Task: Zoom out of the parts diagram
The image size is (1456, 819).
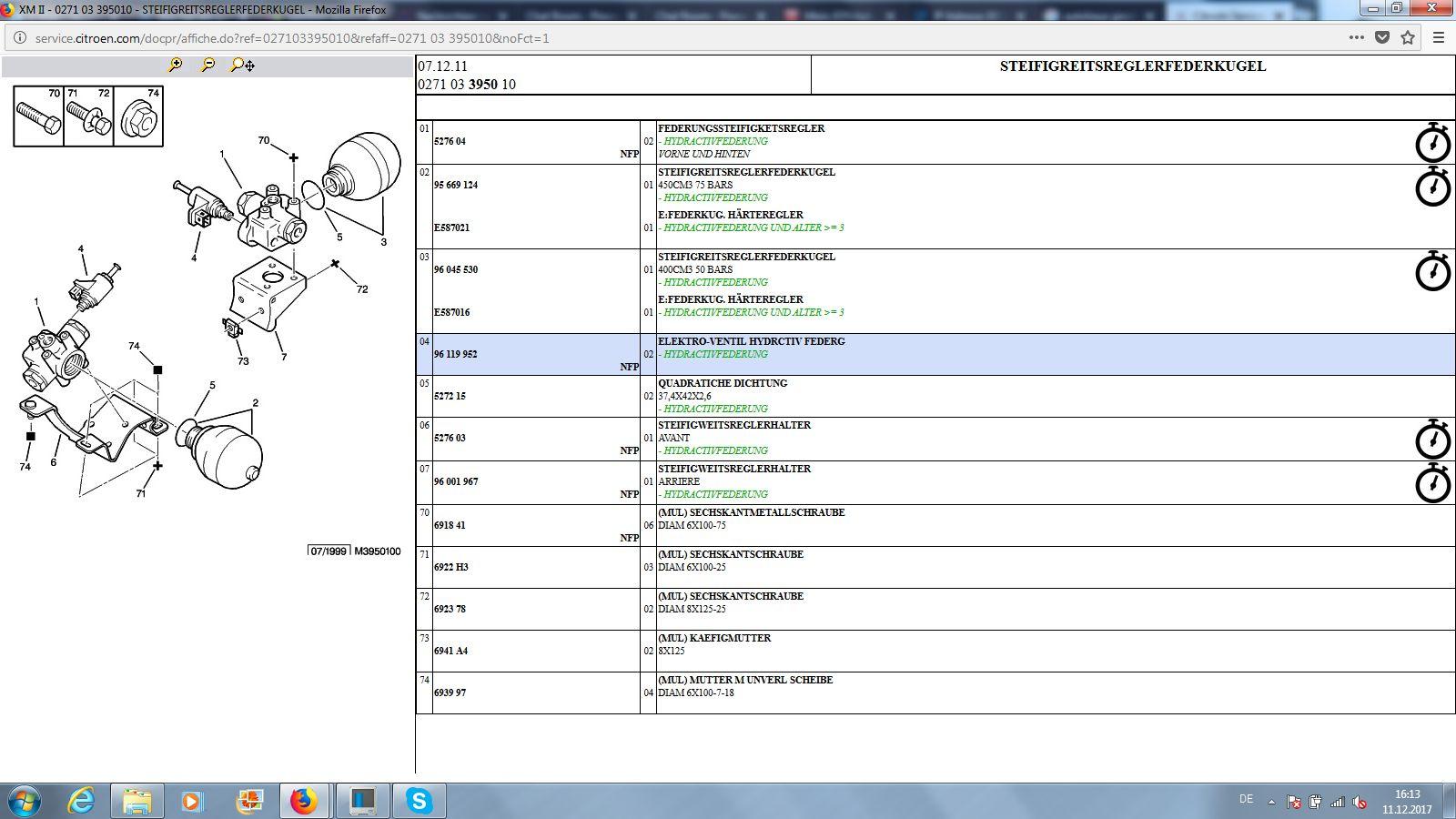Action: 208,65
